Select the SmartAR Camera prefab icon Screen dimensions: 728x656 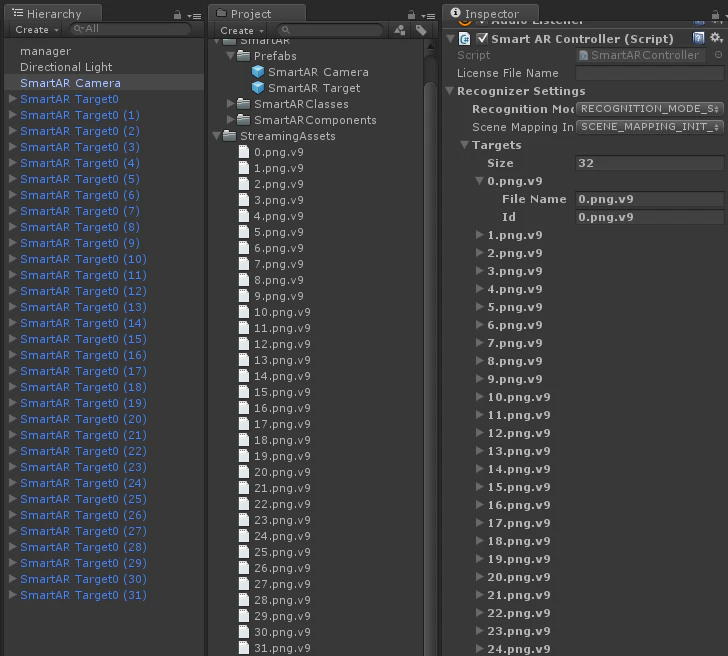[258, 72]
